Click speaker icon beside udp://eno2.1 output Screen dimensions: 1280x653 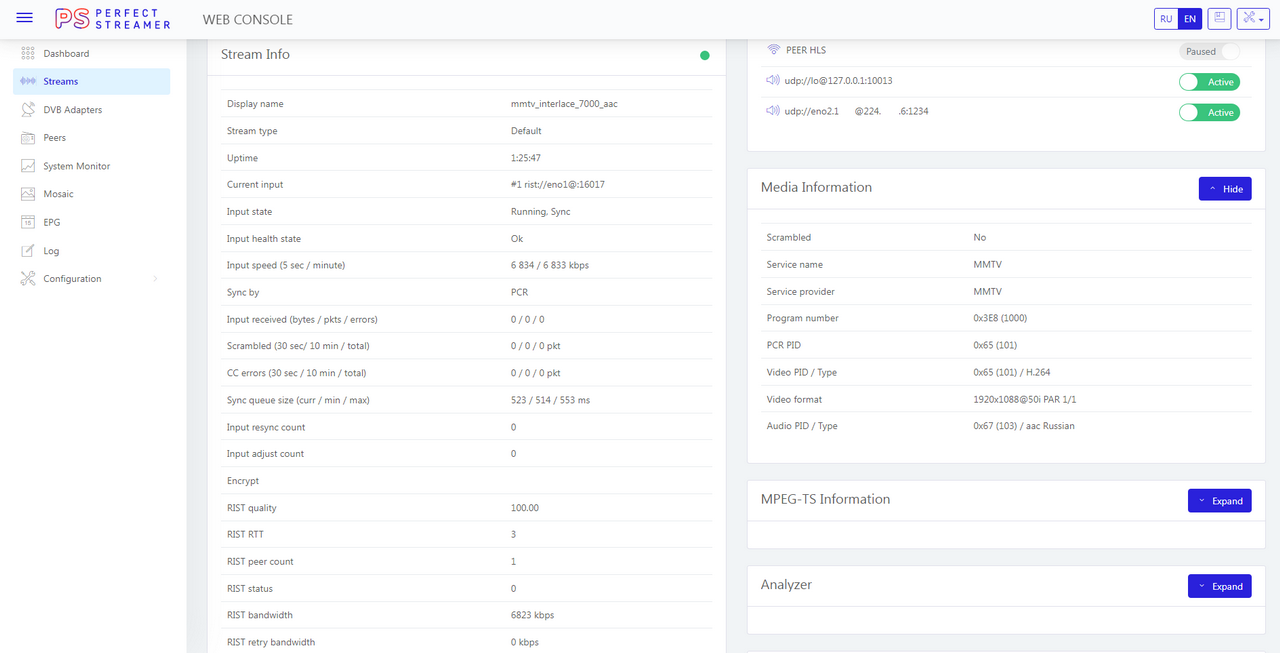point(773,110)
